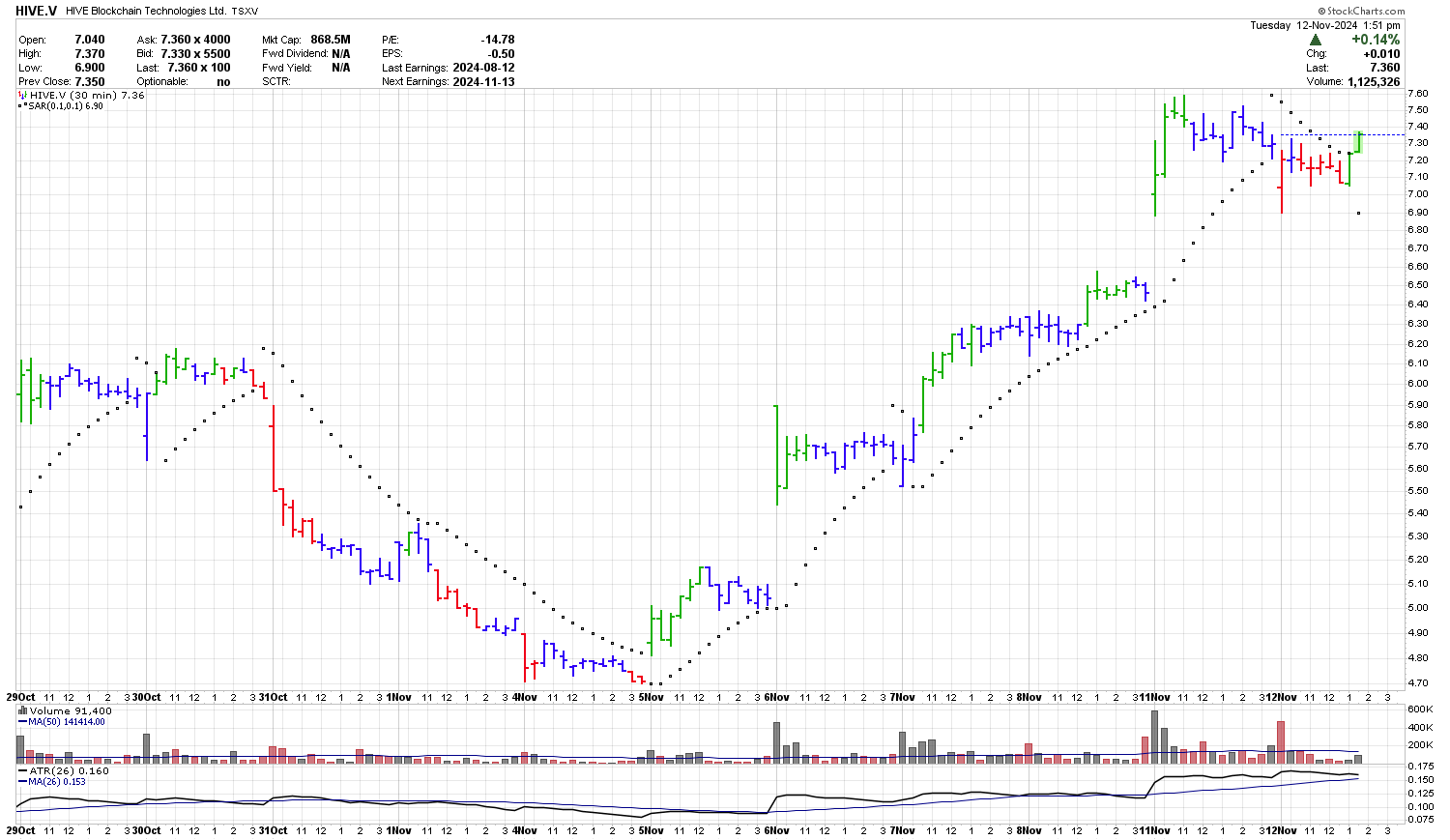Click the HIVE.V (30 min) 7.36 legend
1450x840 pixels.
87,96
